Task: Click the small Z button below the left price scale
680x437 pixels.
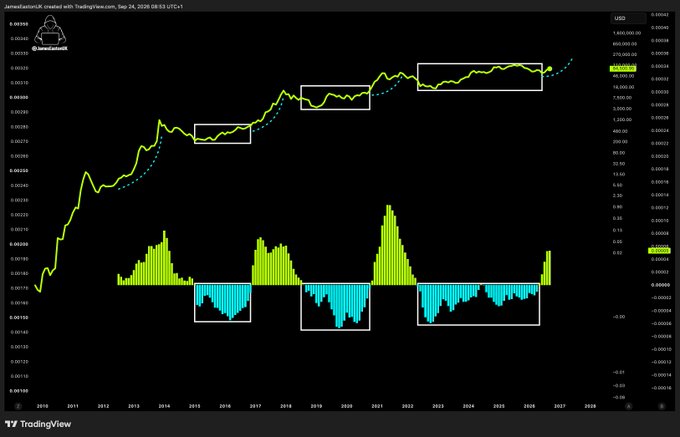Action: (18, 406)
